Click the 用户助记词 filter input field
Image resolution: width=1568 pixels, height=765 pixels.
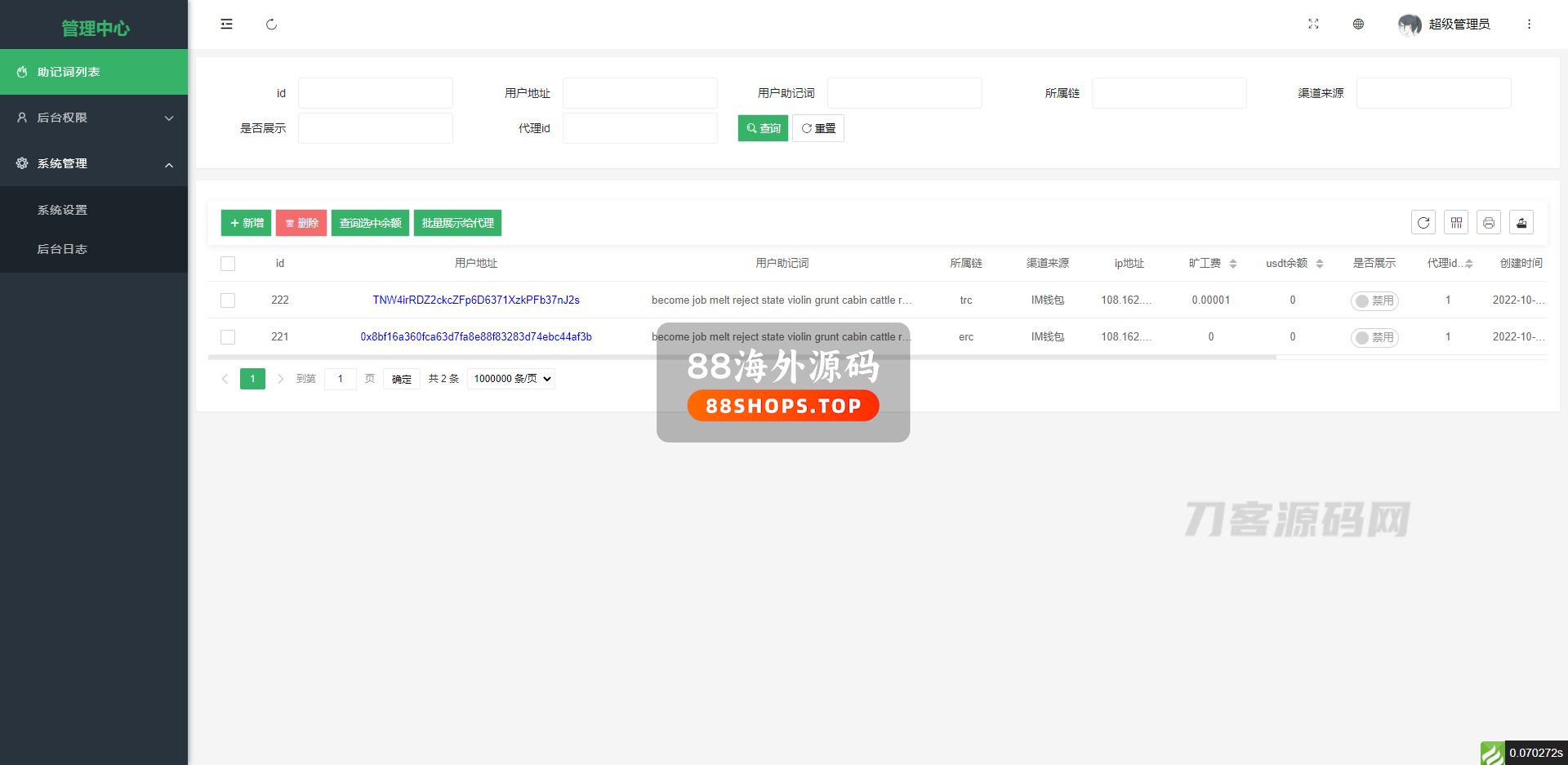pos(904,93)
